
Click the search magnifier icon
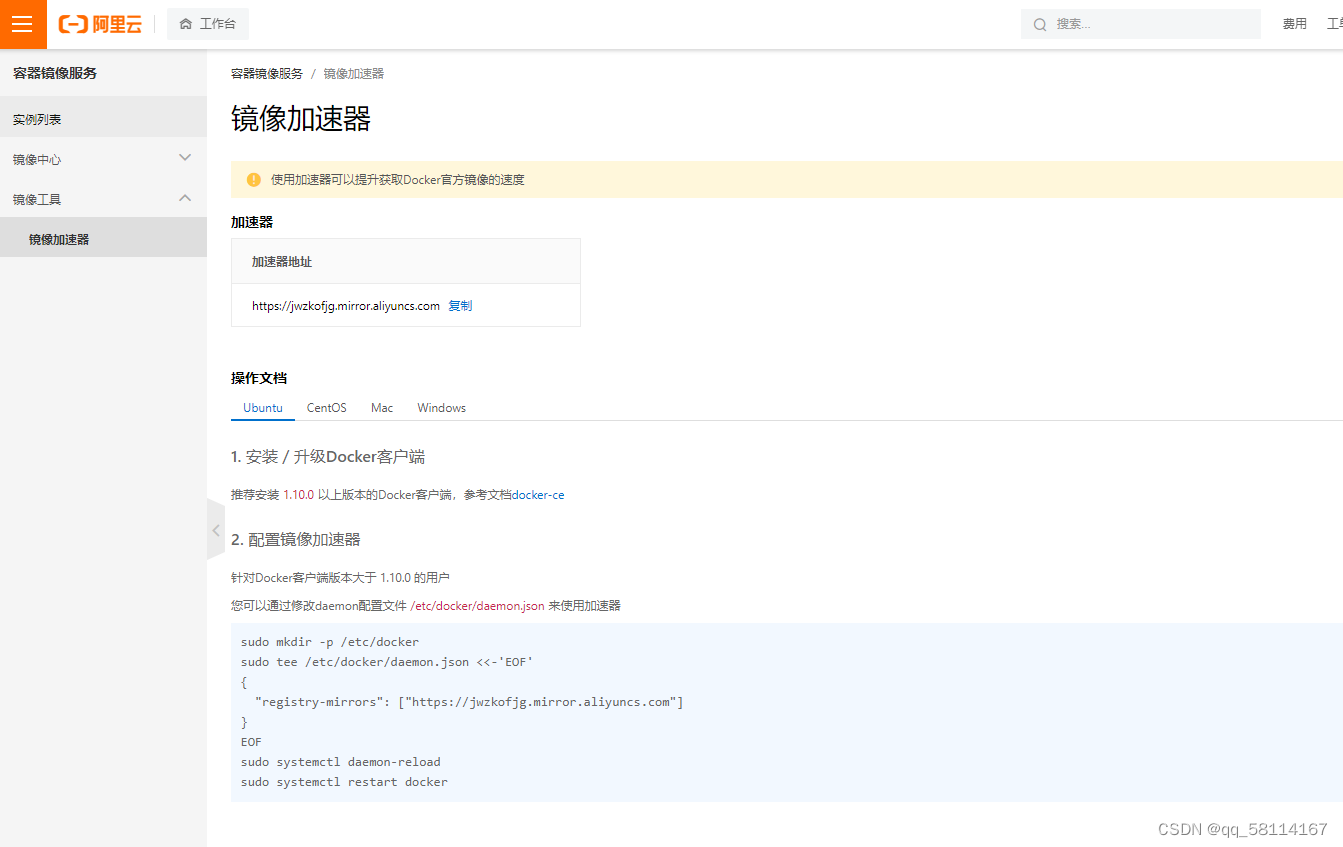pos(1040,24)
